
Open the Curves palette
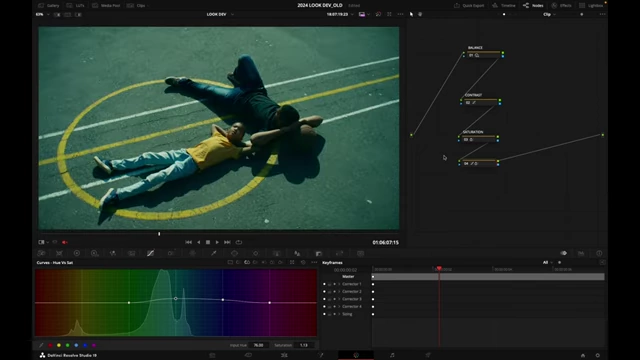(151, 253)
